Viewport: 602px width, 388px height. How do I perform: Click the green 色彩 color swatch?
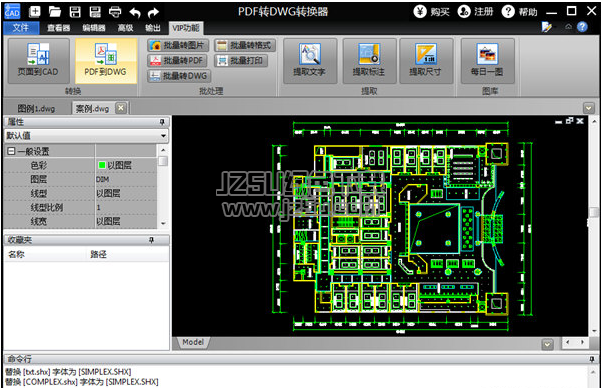(x=102, y=165)
